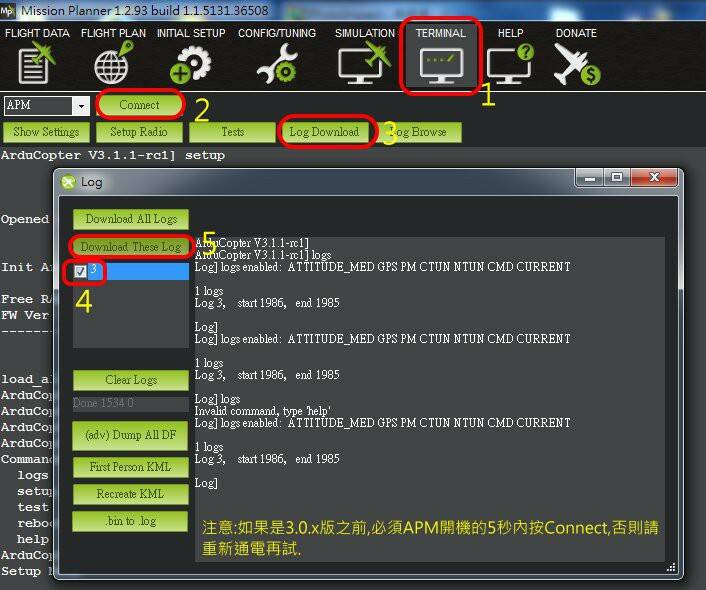706x590 pixels.
Task: Toggle checkbox for log 3
Action: pos(80,271)
